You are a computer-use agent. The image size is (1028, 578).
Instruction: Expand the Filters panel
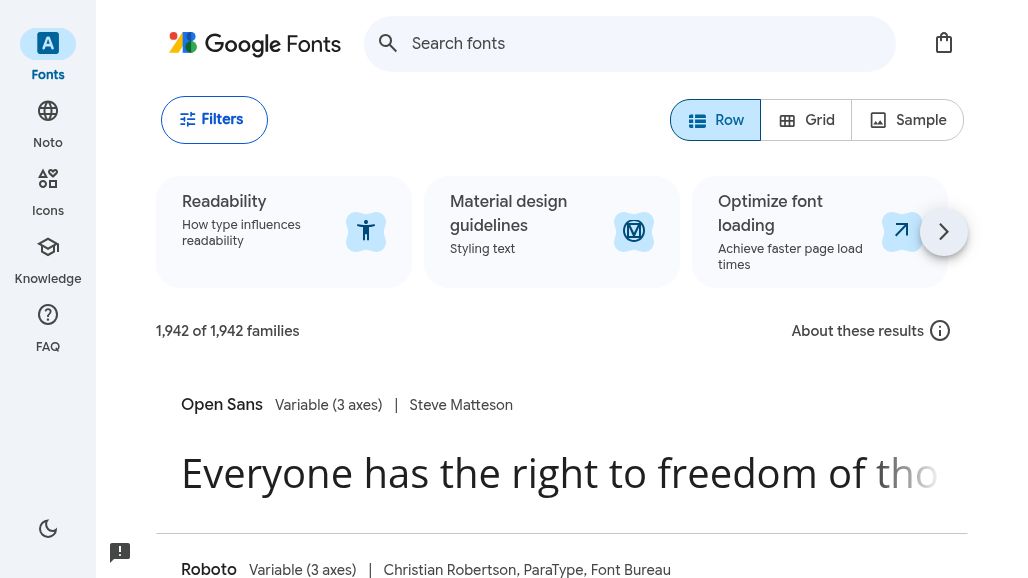pyautogui.click(x=214, y=120)
